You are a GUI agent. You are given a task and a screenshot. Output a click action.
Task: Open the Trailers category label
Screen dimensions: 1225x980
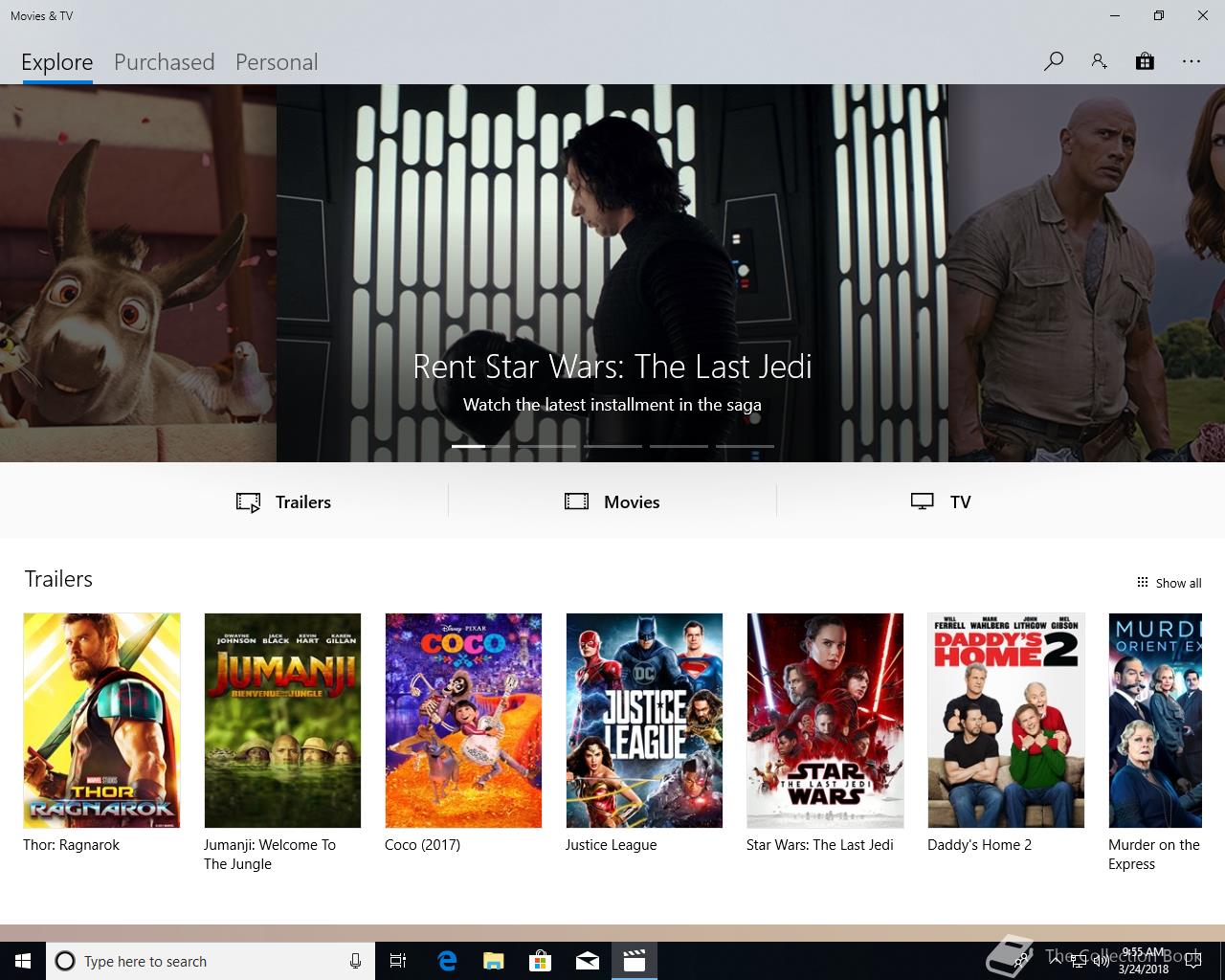pyautogui.click(x=303, y=502)
